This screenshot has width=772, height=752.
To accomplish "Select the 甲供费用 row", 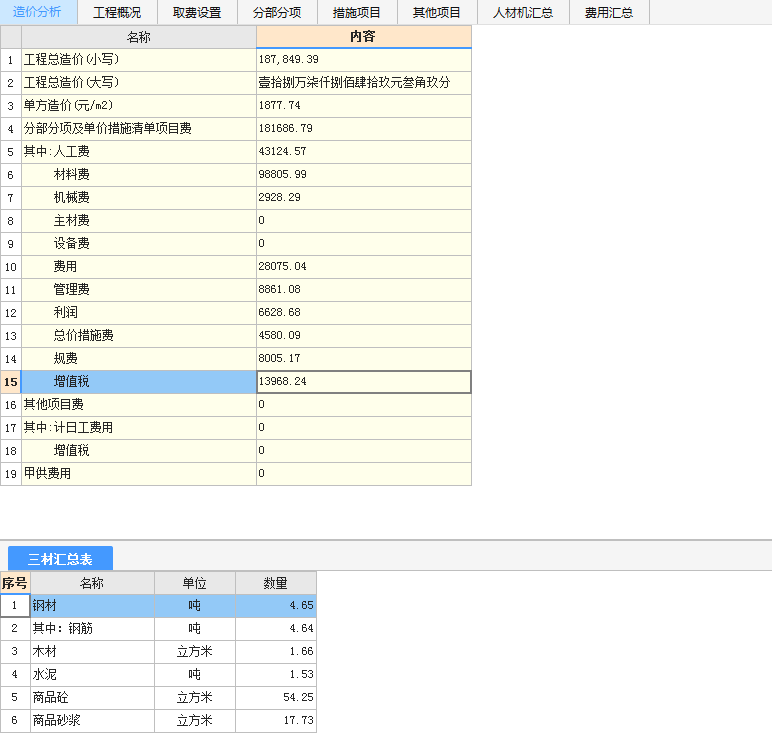I will [138, 473].
